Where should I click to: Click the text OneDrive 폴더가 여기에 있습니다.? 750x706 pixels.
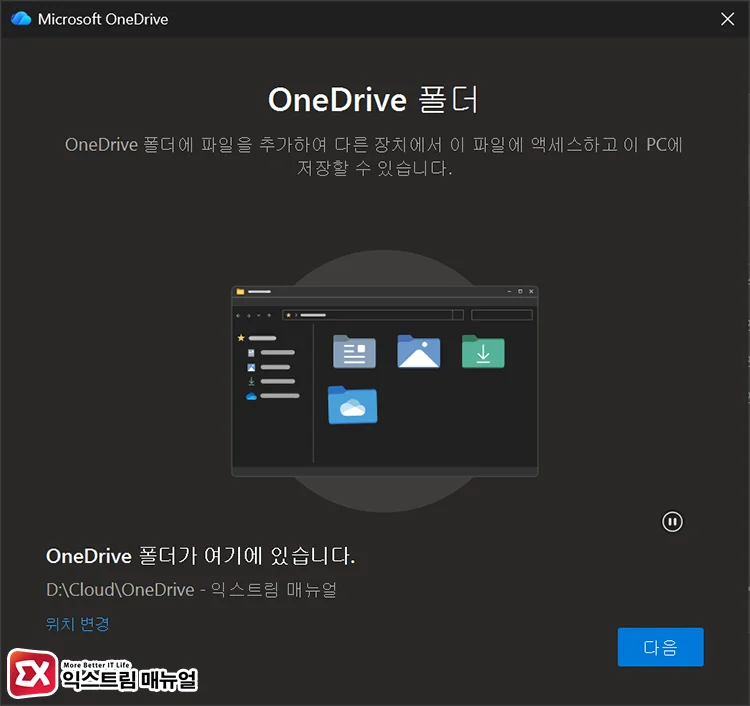tap(200, 556)
